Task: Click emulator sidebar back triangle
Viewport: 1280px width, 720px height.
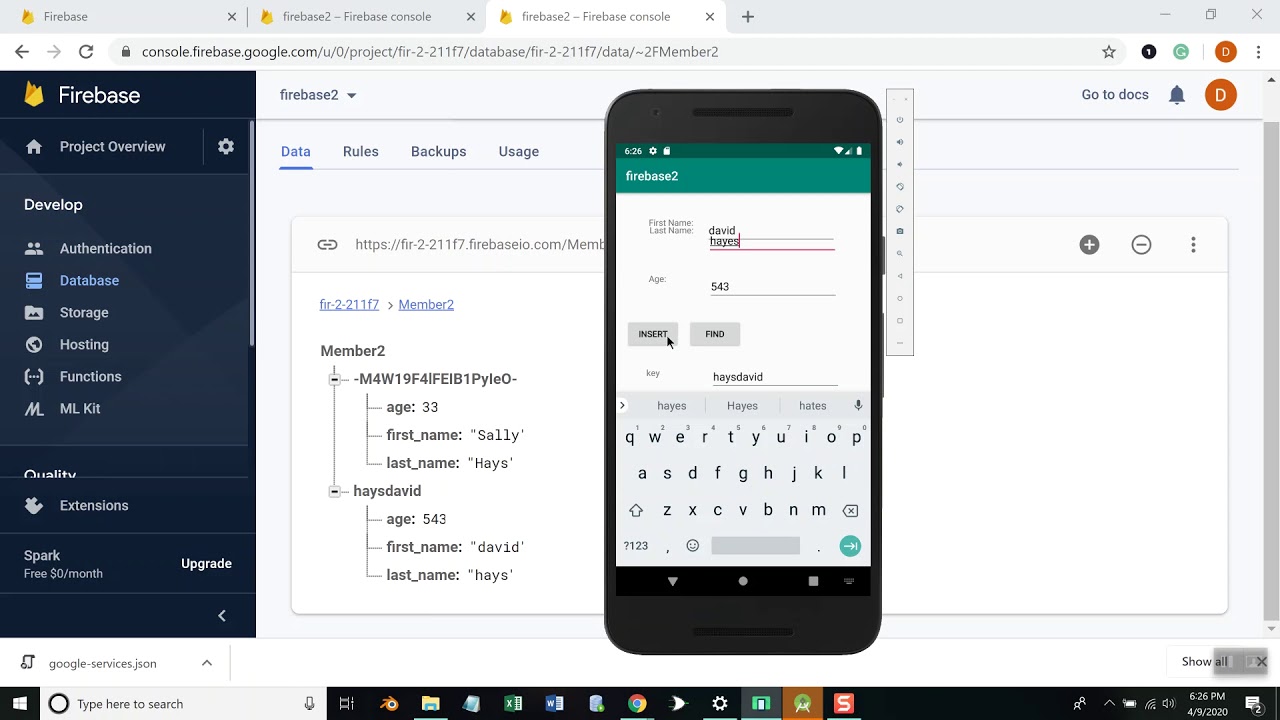Action: point(900,276)
